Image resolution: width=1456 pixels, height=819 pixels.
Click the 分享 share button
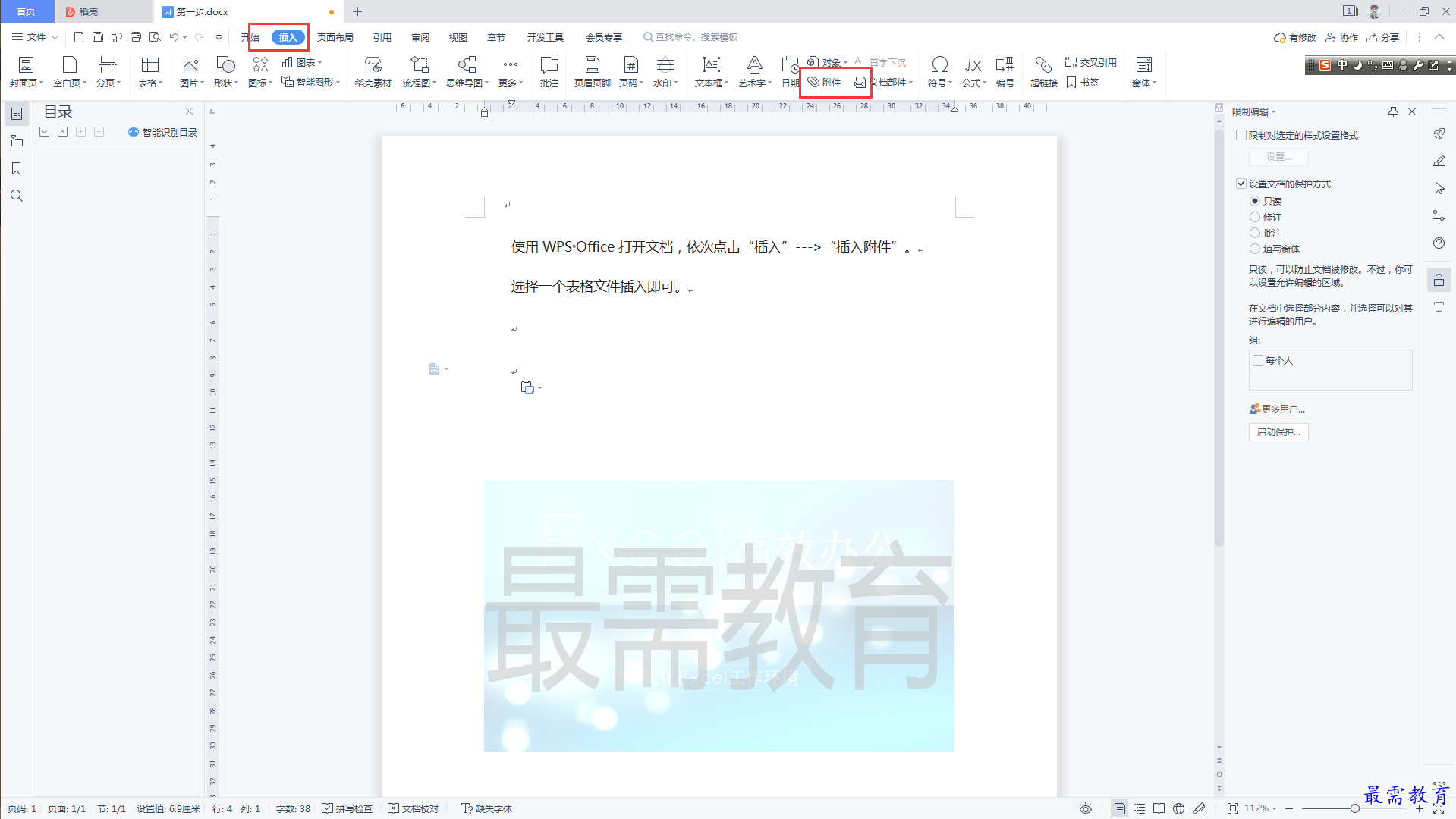click(1383, 37)
